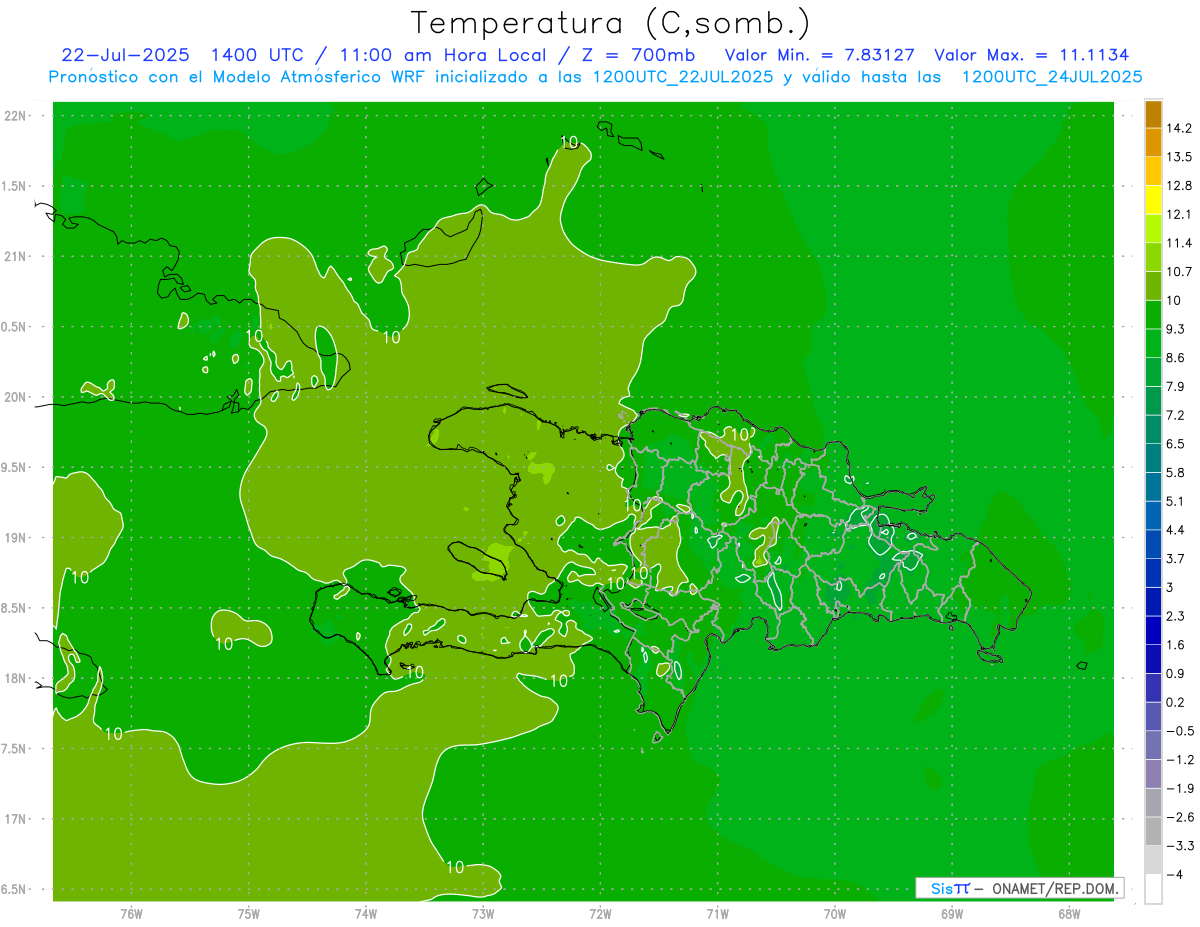The width and height of the screenshot is (1200, 927).
Task: Click the dark orange swatch above 14.2
Action: pyautogui.click(x=1153, y=115)
